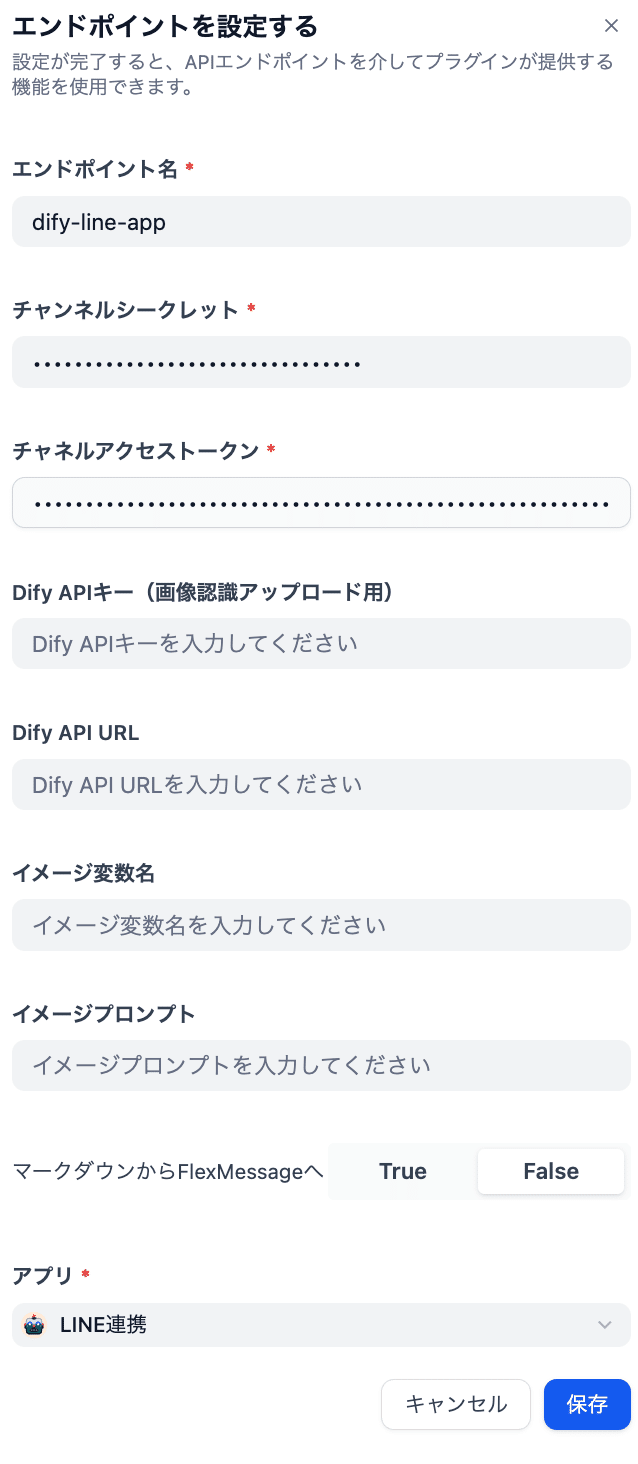638x1464 pixels.
Task: Click the チャンネルシークレット password field
Action: click(x=320, y=362)
